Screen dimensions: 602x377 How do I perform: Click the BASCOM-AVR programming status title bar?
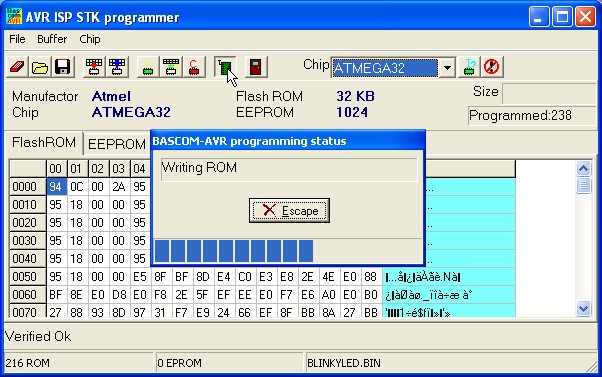[x=288, y=141]
